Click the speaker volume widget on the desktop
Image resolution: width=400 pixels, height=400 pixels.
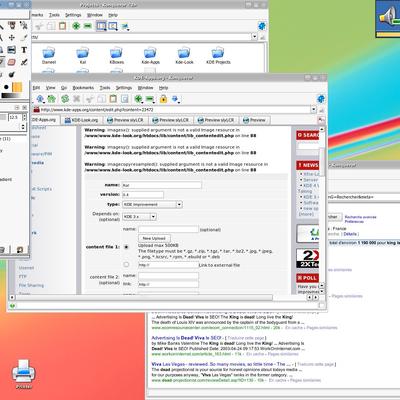click(x=388, y=19)
